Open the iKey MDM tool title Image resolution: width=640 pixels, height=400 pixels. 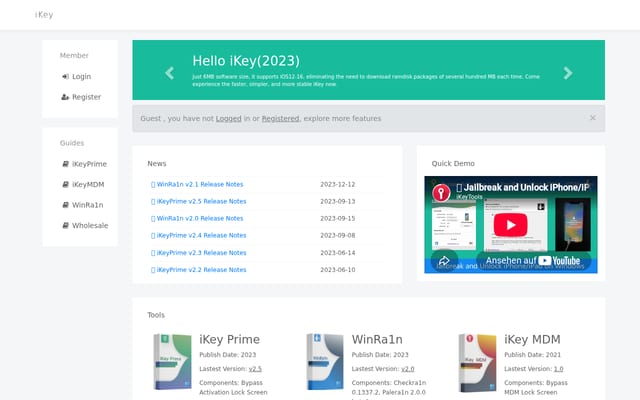click(532, 340)
